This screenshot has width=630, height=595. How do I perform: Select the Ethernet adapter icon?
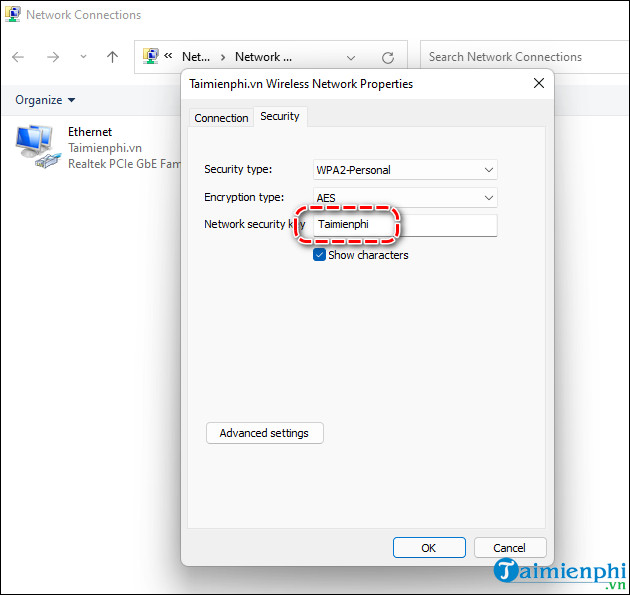coord(39,146)
